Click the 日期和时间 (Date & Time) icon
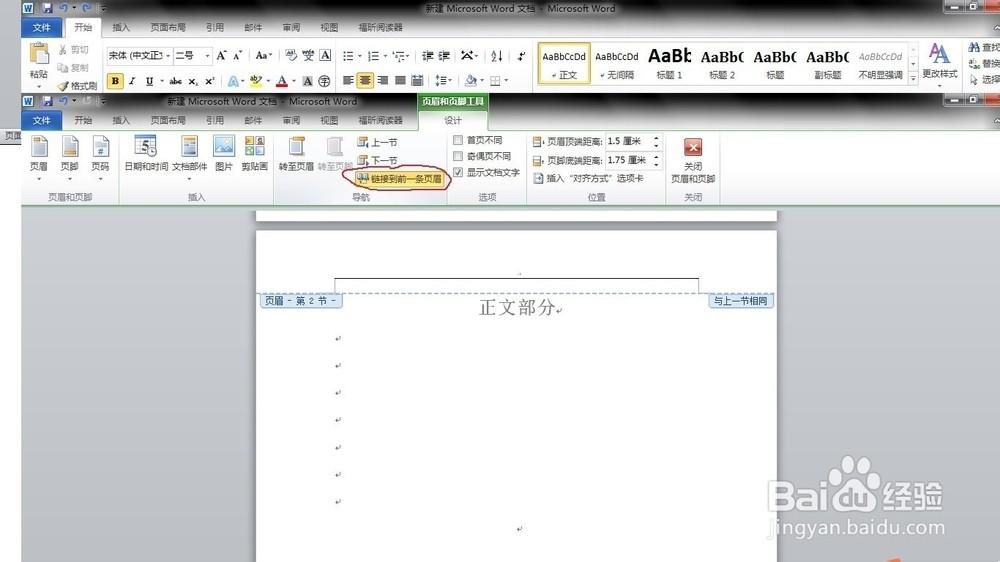This screenshot has height=562, width=1000. point(145,154)
